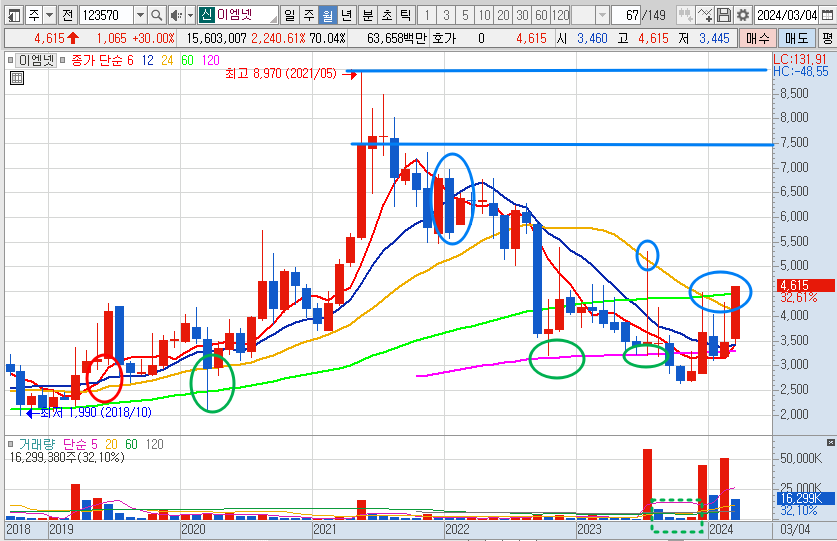Click magenta MA 120 legend number
Image resolution: width=837 pixels, height=541 pixels.
(211, 60)
